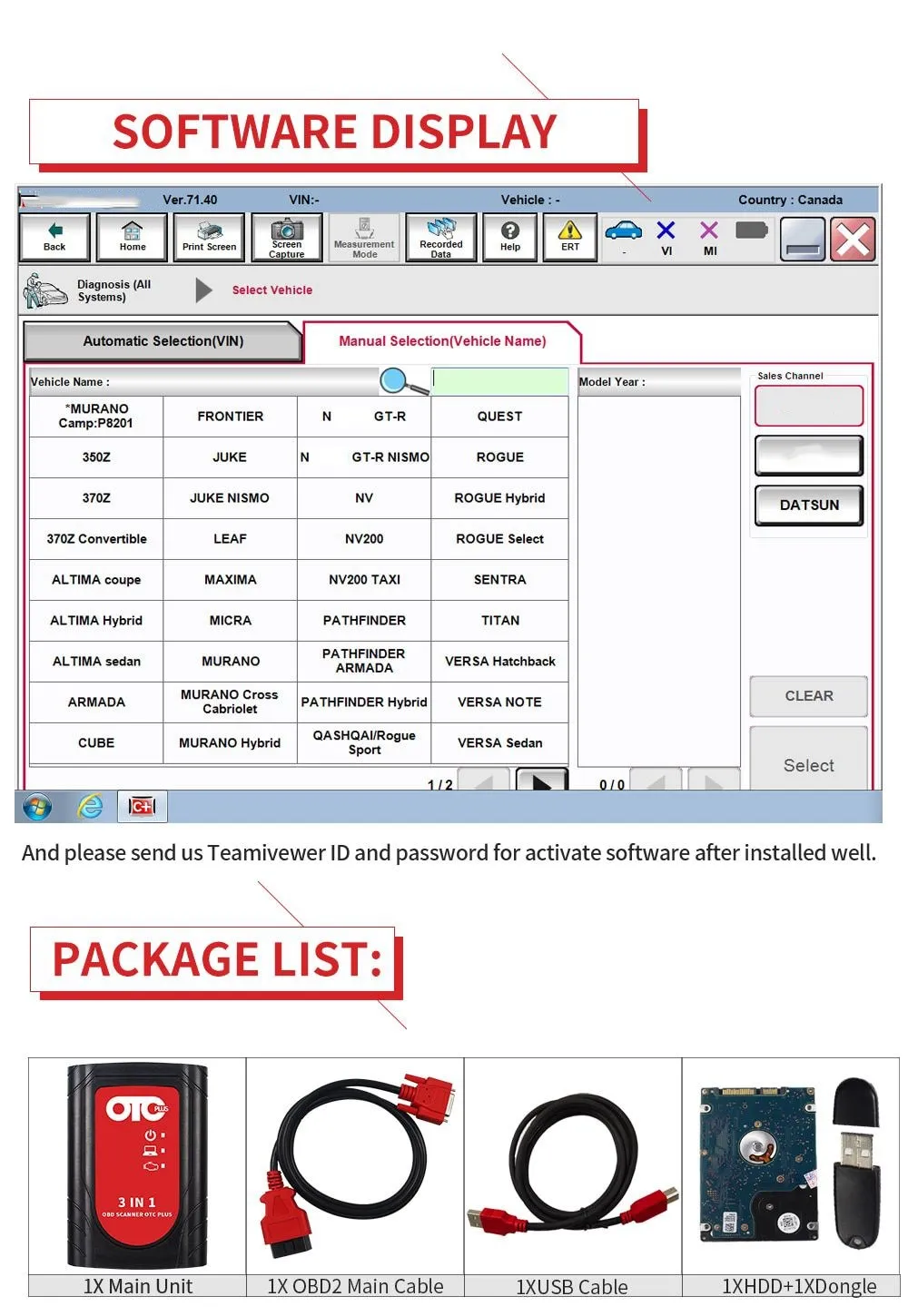Open Internet Explorer from the taskbar
The image size is (908, 1316).
[88, 806]
